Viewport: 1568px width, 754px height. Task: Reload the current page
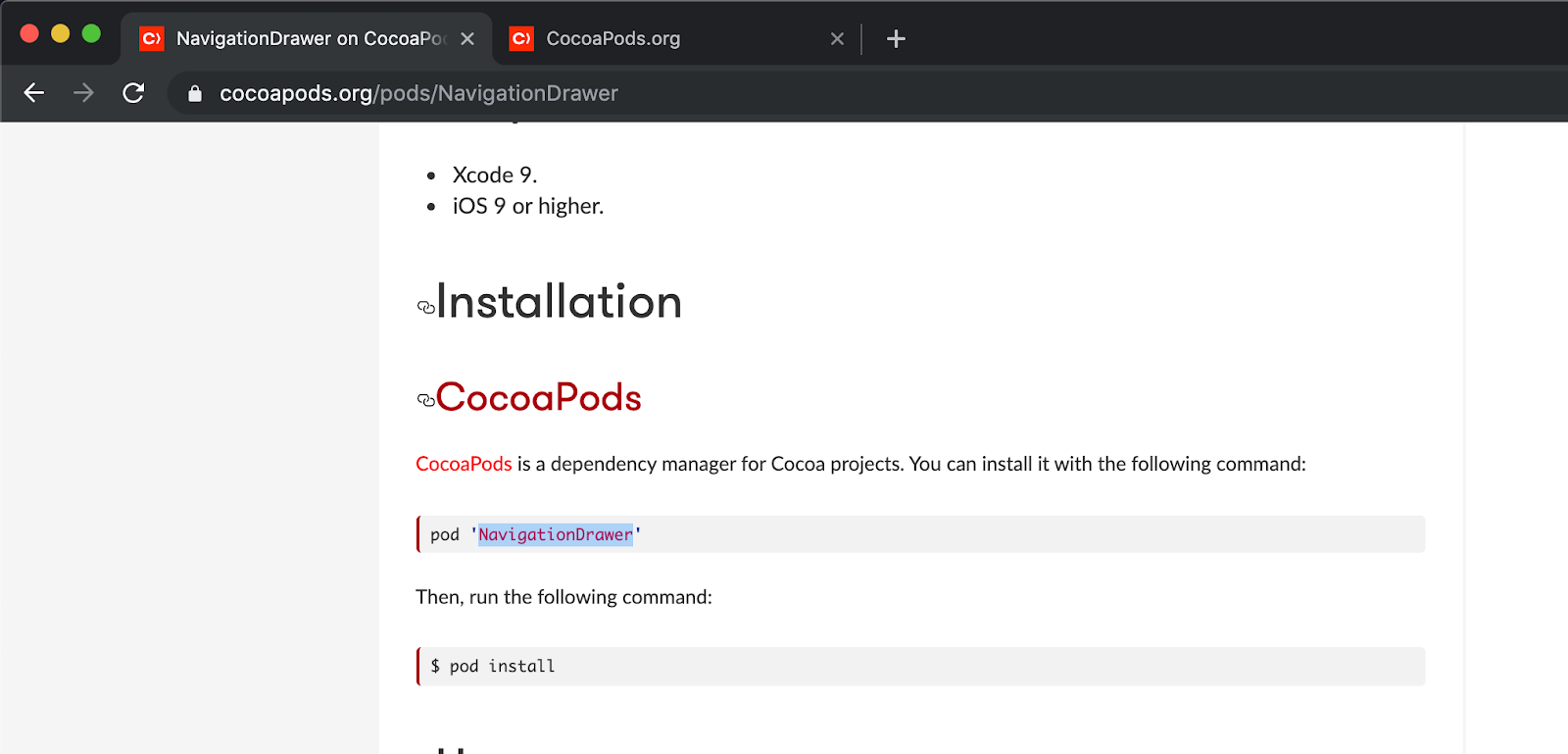[133, 93]
